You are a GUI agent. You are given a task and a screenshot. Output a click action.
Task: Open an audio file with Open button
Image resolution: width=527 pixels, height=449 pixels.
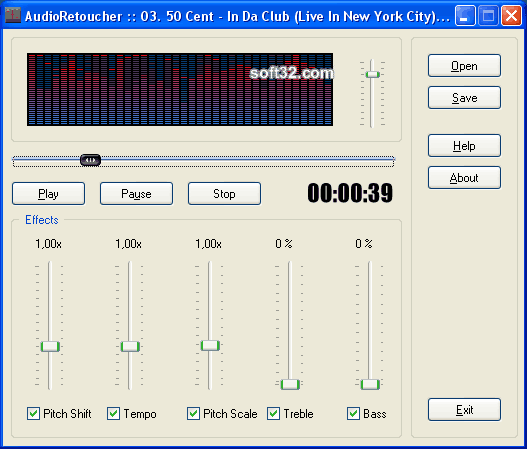coord(464,66)
